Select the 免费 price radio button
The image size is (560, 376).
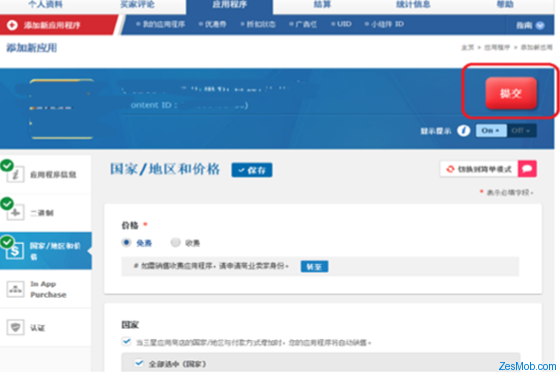pos(126,243)
